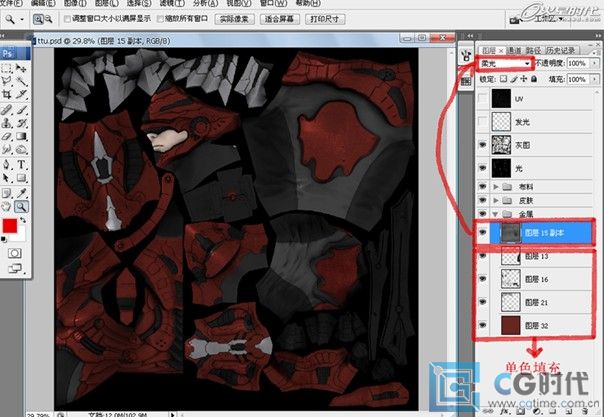604x417 pixels.
Task: Select the Move tool
Action: coord(21,69)
